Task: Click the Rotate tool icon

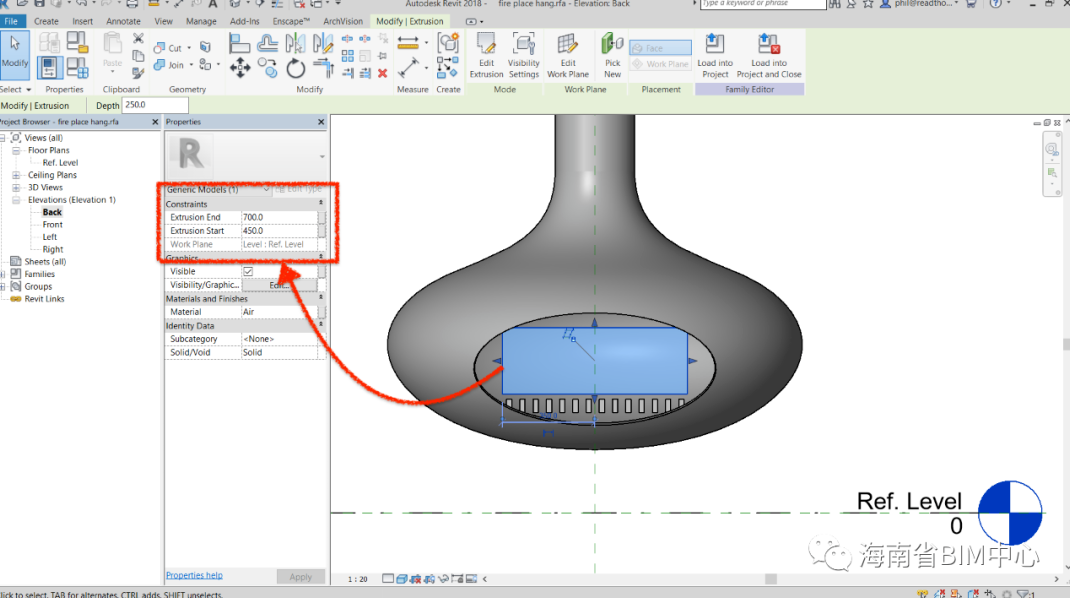Action: coord(296,68)
